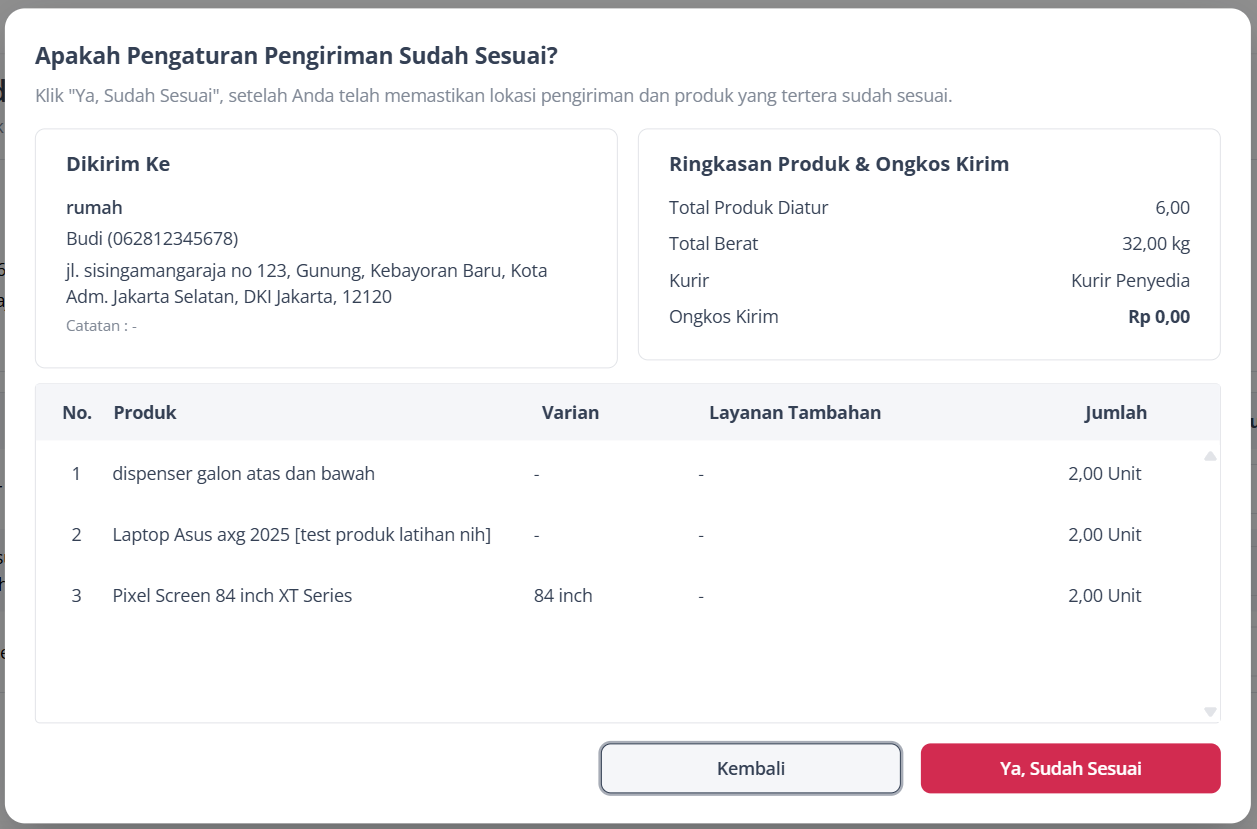Click the Layanan Tambahan column header

pyautogui.click(x=795, y=412)
